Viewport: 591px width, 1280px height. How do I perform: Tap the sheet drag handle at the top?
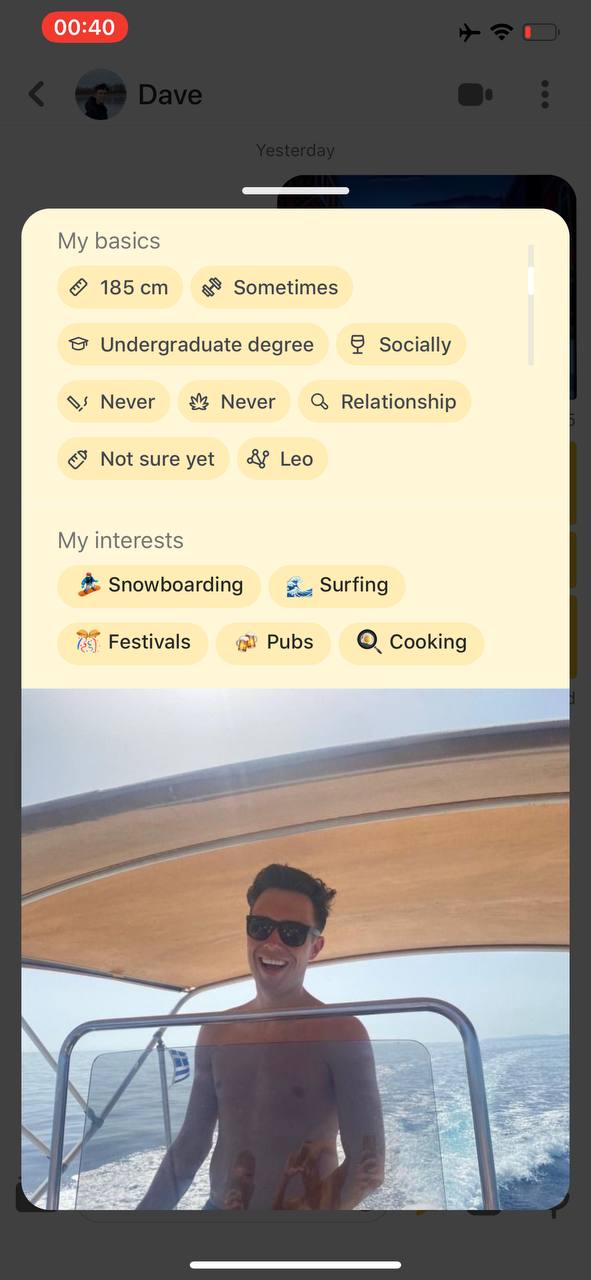pyautogui.click(x=296, y=190)
